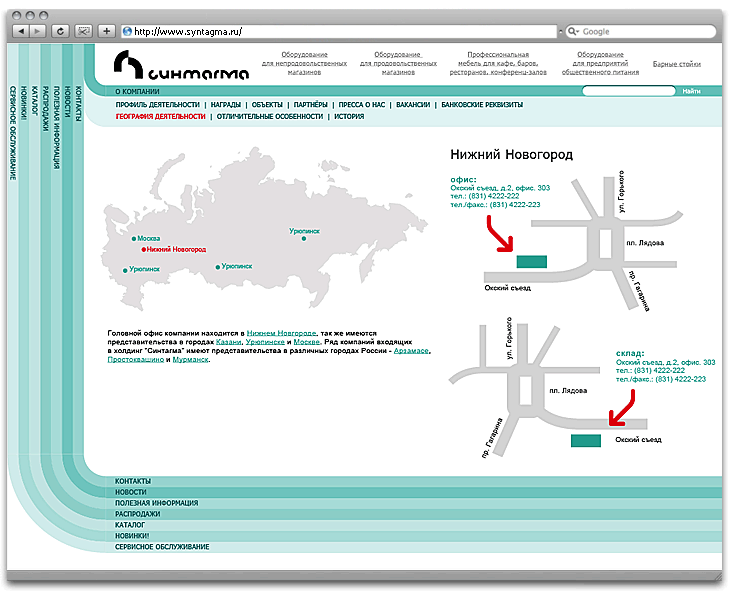The image size is (730, 595).
Task: Select Вакансии menu item
Action: point(413,105)
